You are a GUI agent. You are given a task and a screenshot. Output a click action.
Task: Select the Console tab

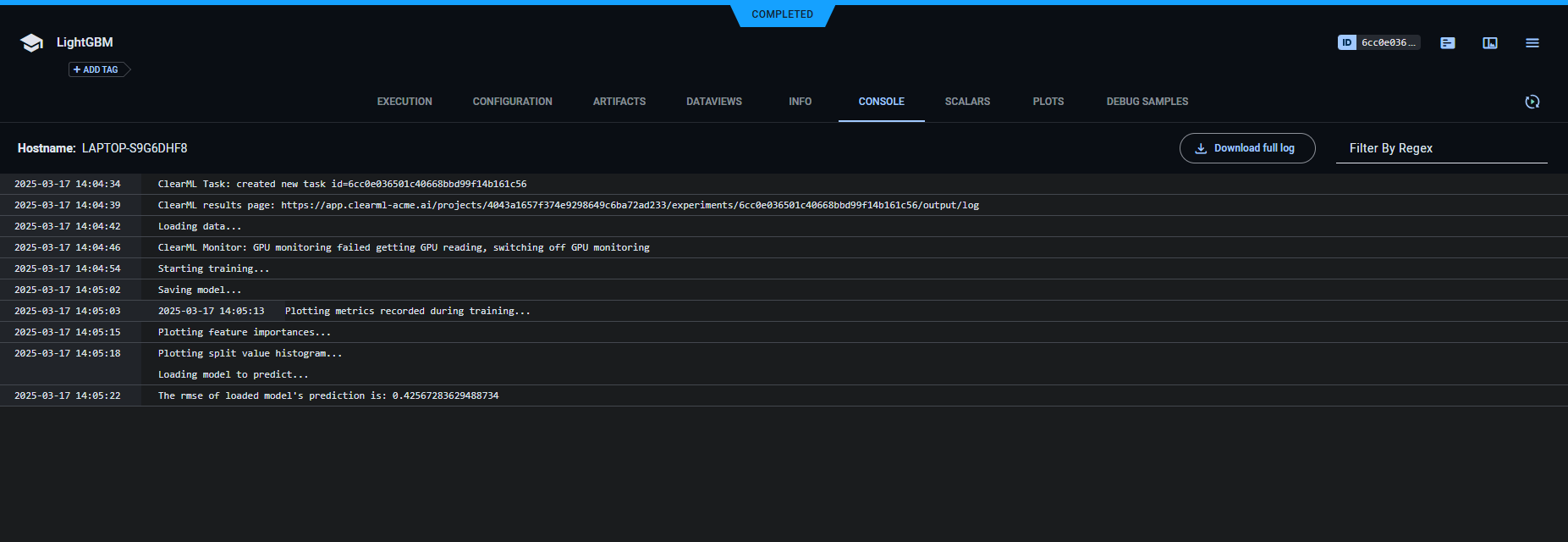coord(881,102)
